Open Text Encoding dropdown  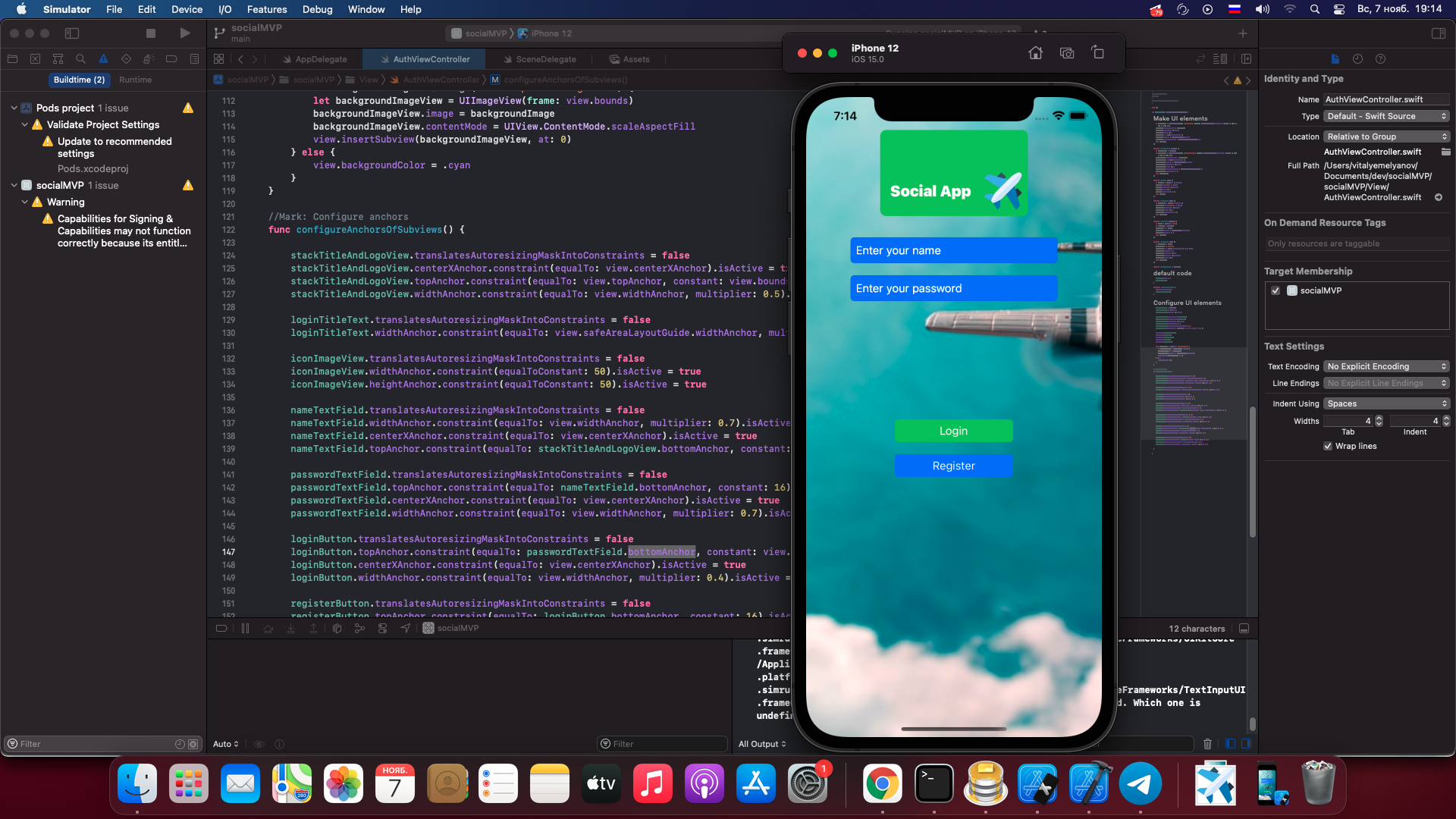click(x=1386, y=366)
